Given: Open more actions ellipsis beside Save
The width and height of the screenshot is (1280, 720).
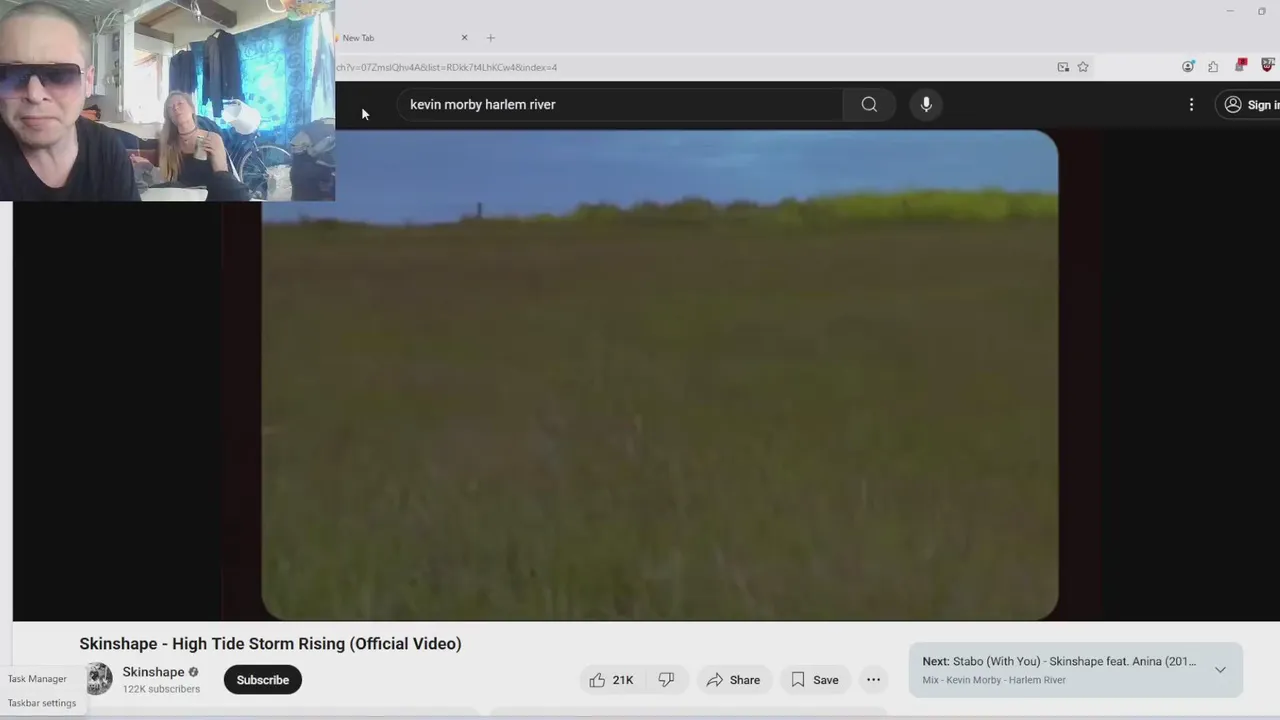Looking at the screenshot, I should point(873,680).
